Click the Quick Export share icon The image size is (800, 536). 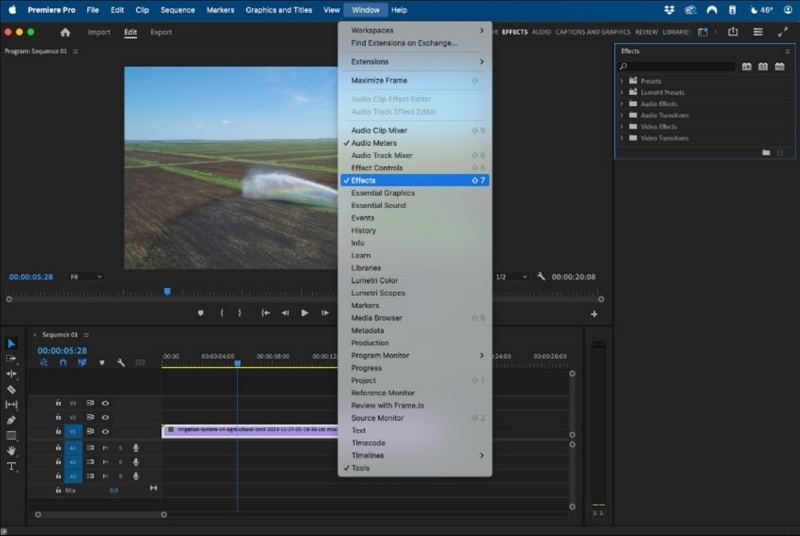pyautogui.click(x=733, y=32)
